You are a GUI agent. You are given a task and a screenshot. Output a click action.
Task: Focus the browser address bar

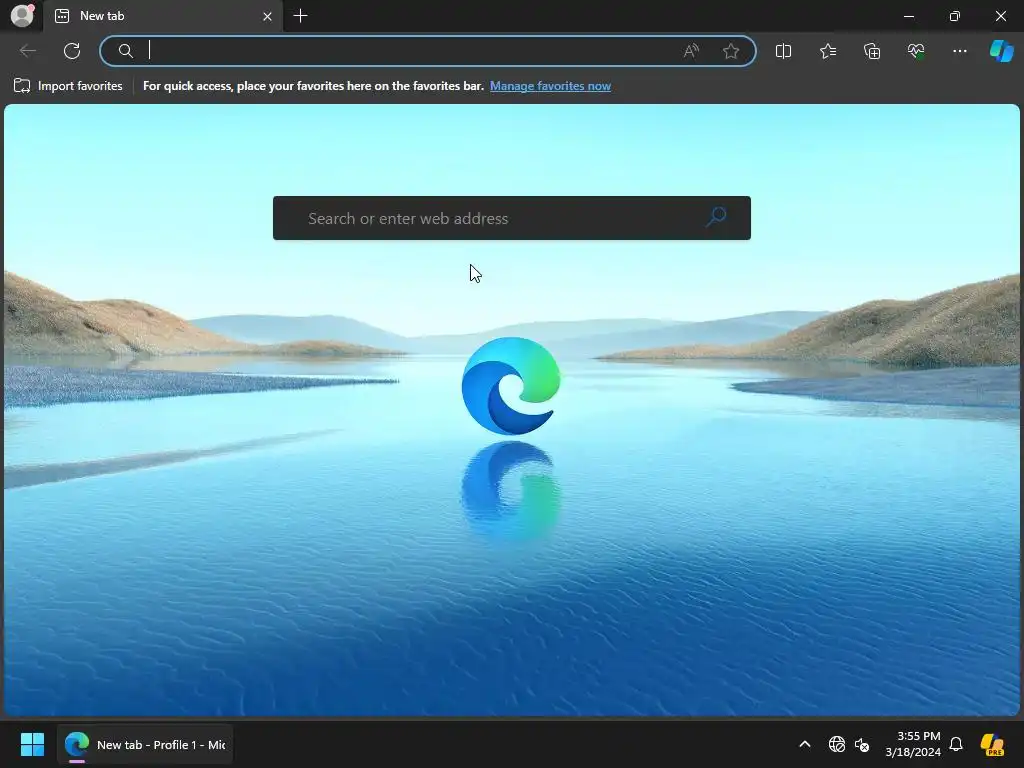(428, 51)
